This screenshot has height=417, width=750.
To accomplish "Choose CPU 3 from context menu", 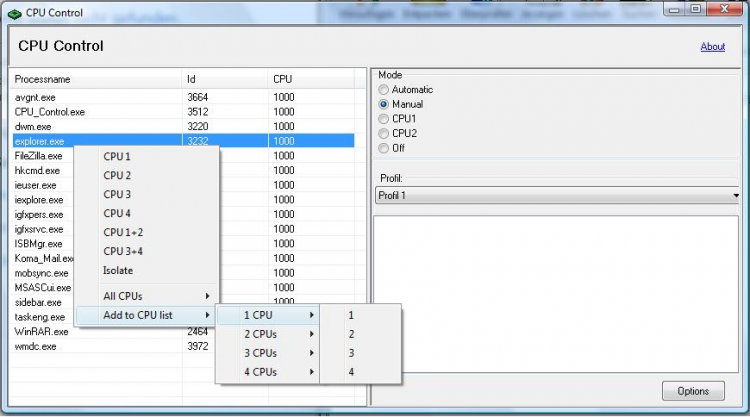I will pyautogui.click(x=147, y=195).
